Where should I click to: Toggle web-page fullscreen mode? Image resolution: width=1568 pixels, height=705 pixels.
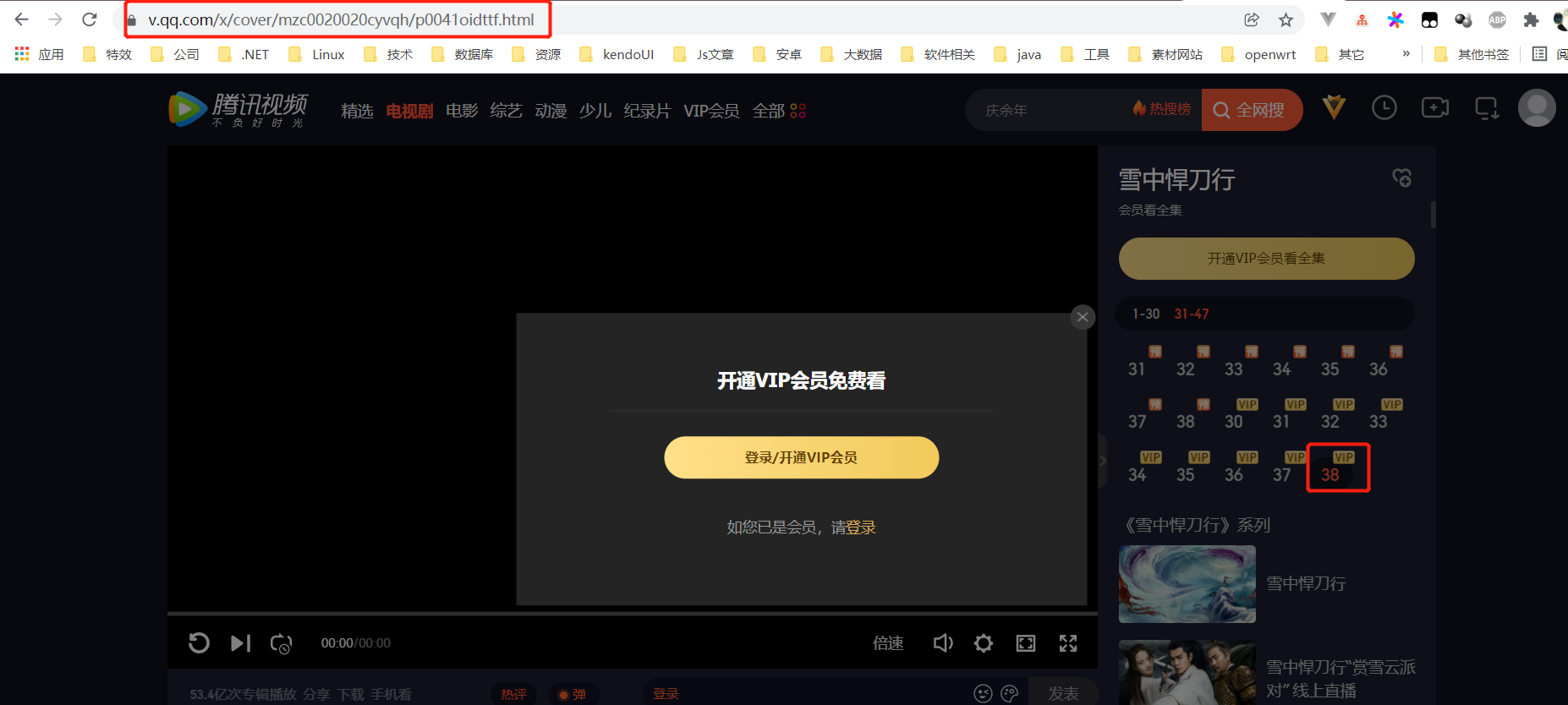(x=1026, y=643)
